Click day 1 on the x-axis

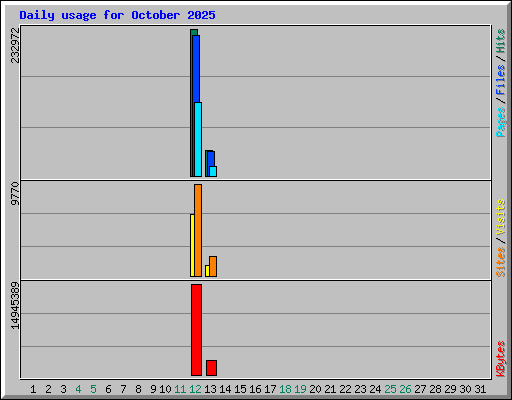tap(33, 389)
